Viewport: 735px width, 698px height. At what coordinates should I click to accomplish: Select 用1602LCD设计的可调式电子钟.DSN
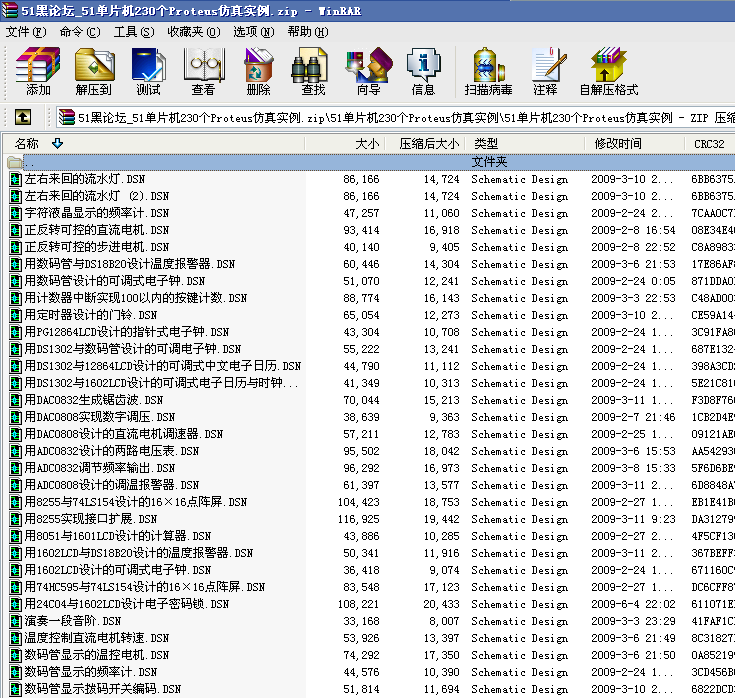(x=118, y=570)
